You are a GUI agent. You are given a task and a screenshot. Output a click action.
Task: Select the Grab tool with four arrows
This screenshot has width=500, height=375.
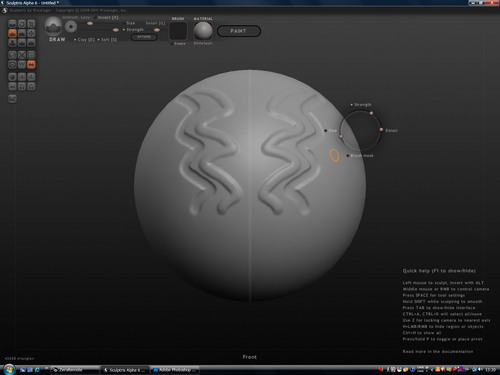point(31,33)
